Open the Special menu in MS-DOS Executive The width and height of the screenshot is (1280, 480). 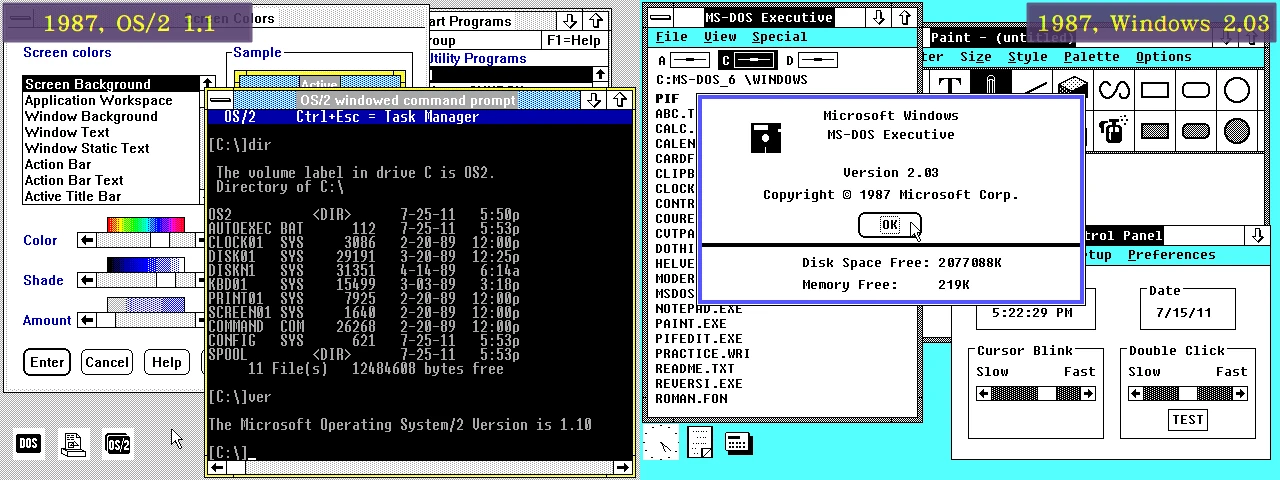click(x=779, y=37)
